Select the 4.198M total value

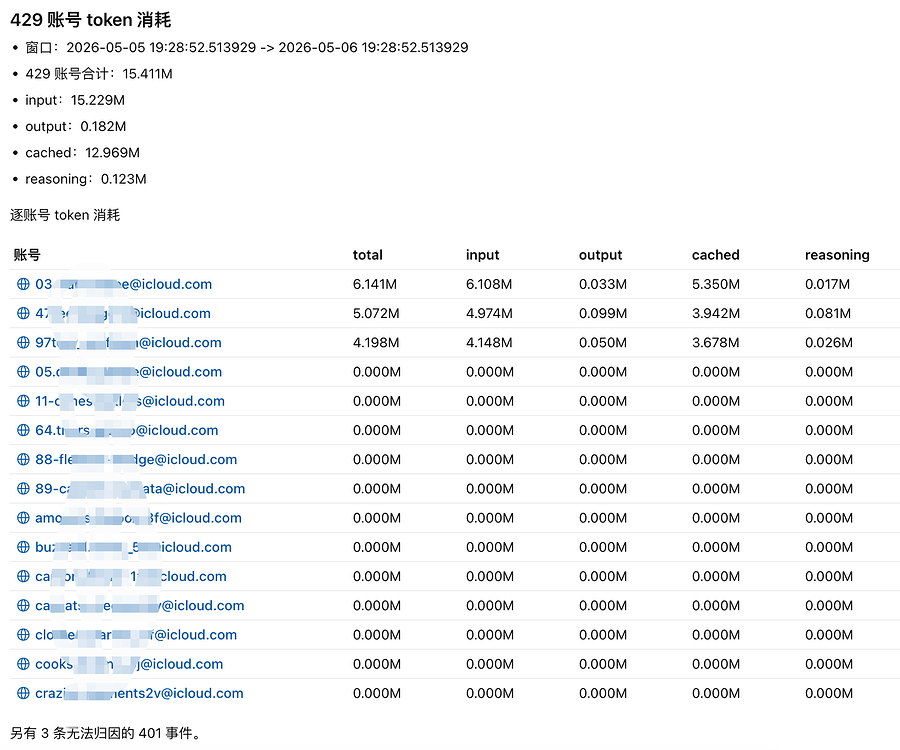click(376, 343)
